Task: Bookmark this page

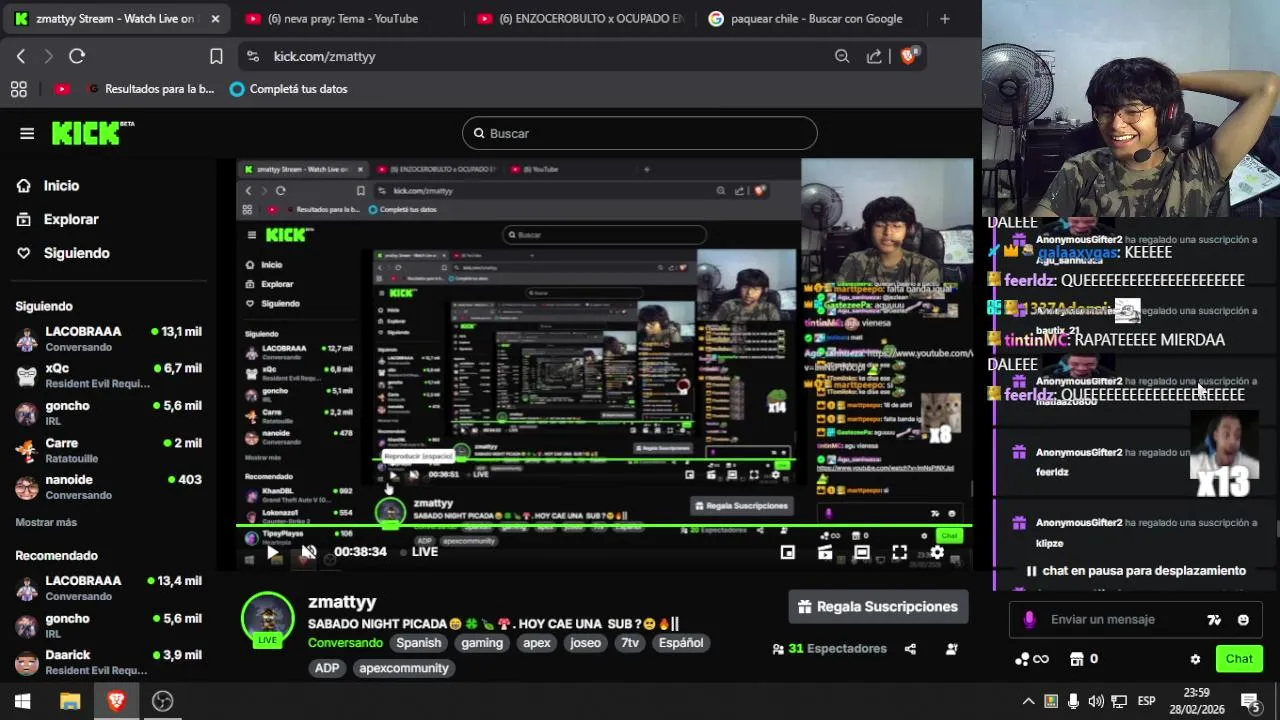Action: click(x=216, y=57)
